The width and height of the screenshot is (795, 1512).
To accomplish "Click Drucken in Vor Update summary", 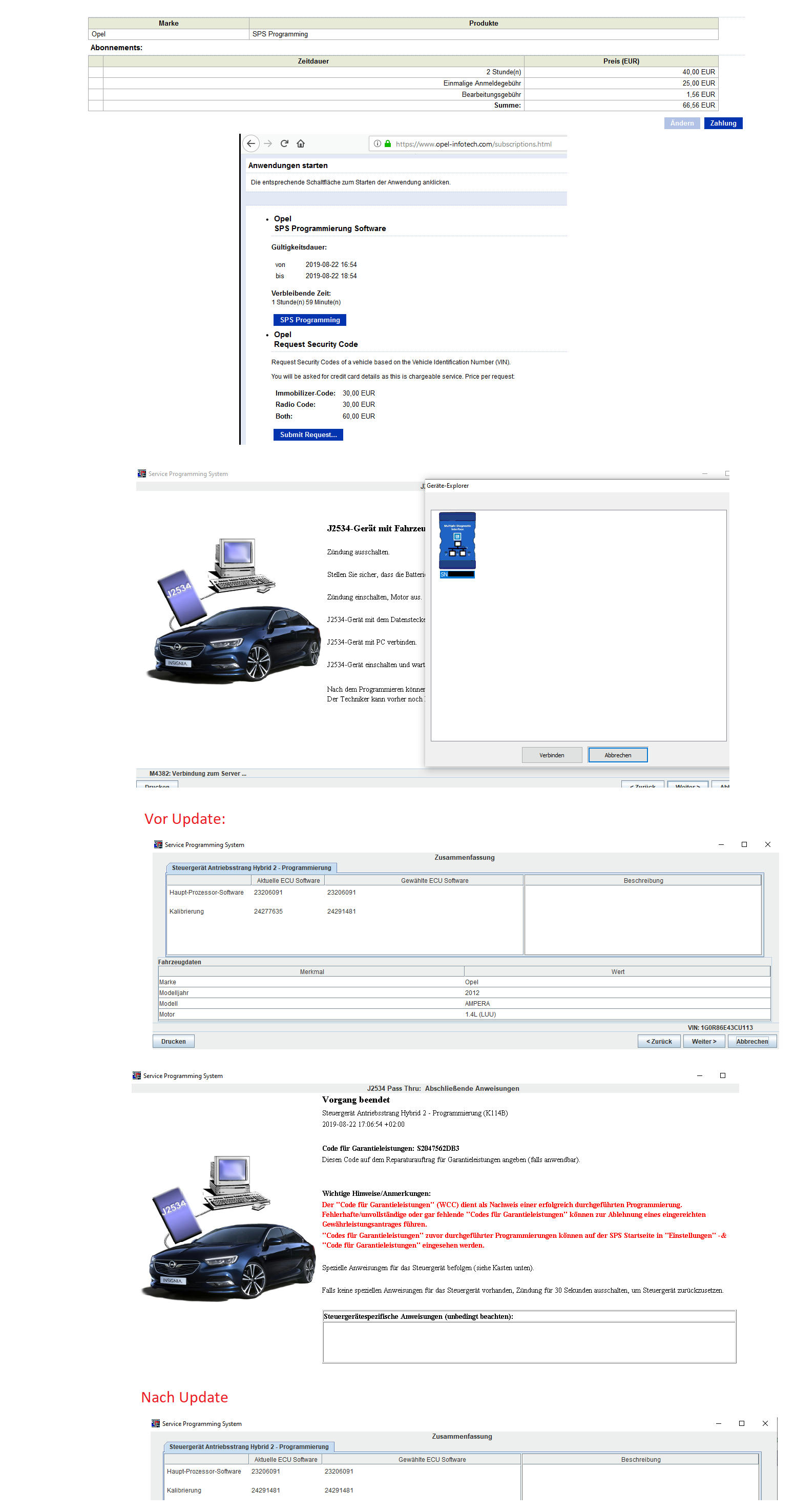I will point(174,1041).
